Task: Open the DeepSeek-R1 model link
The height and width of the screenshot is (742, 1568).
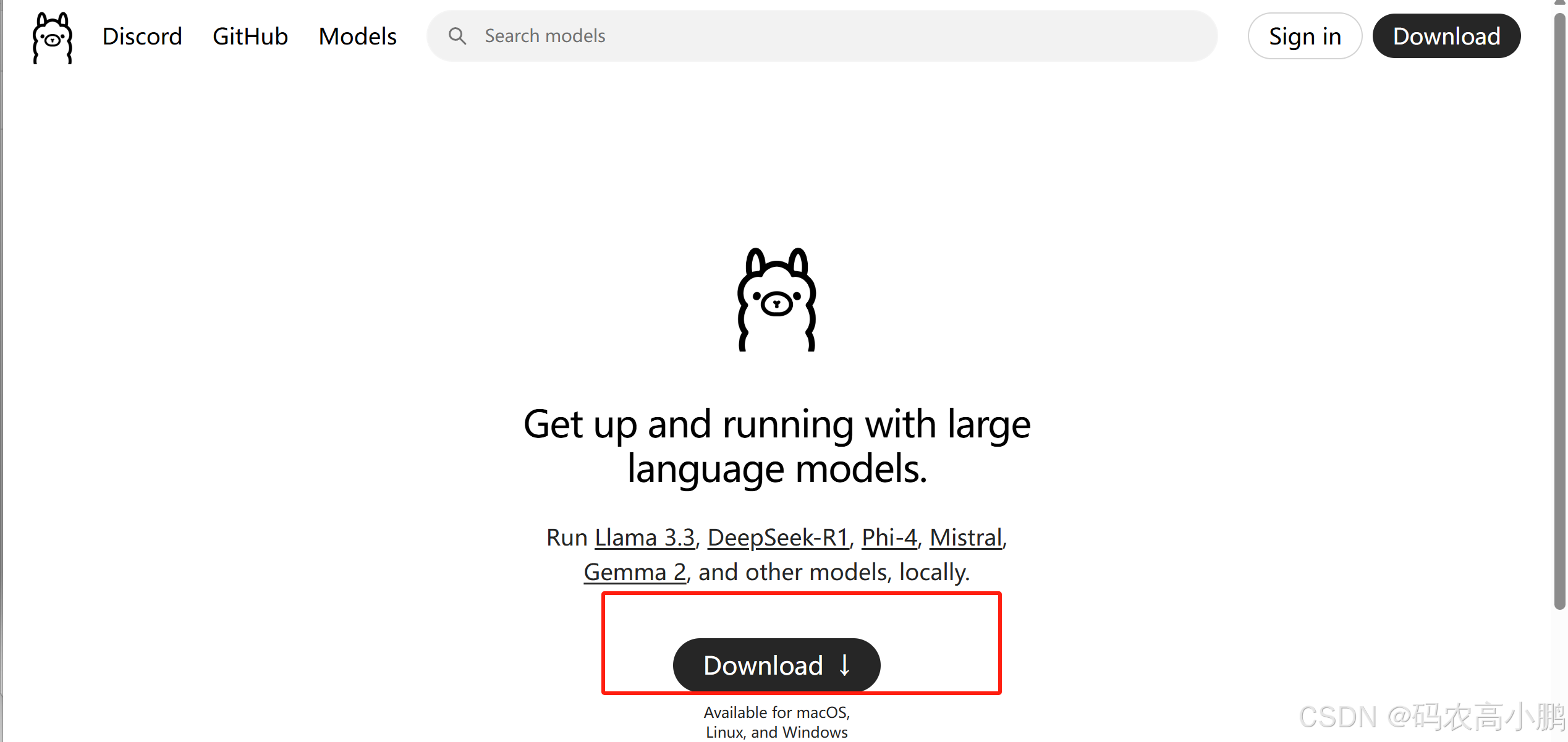Action: [x=778, y=538]
